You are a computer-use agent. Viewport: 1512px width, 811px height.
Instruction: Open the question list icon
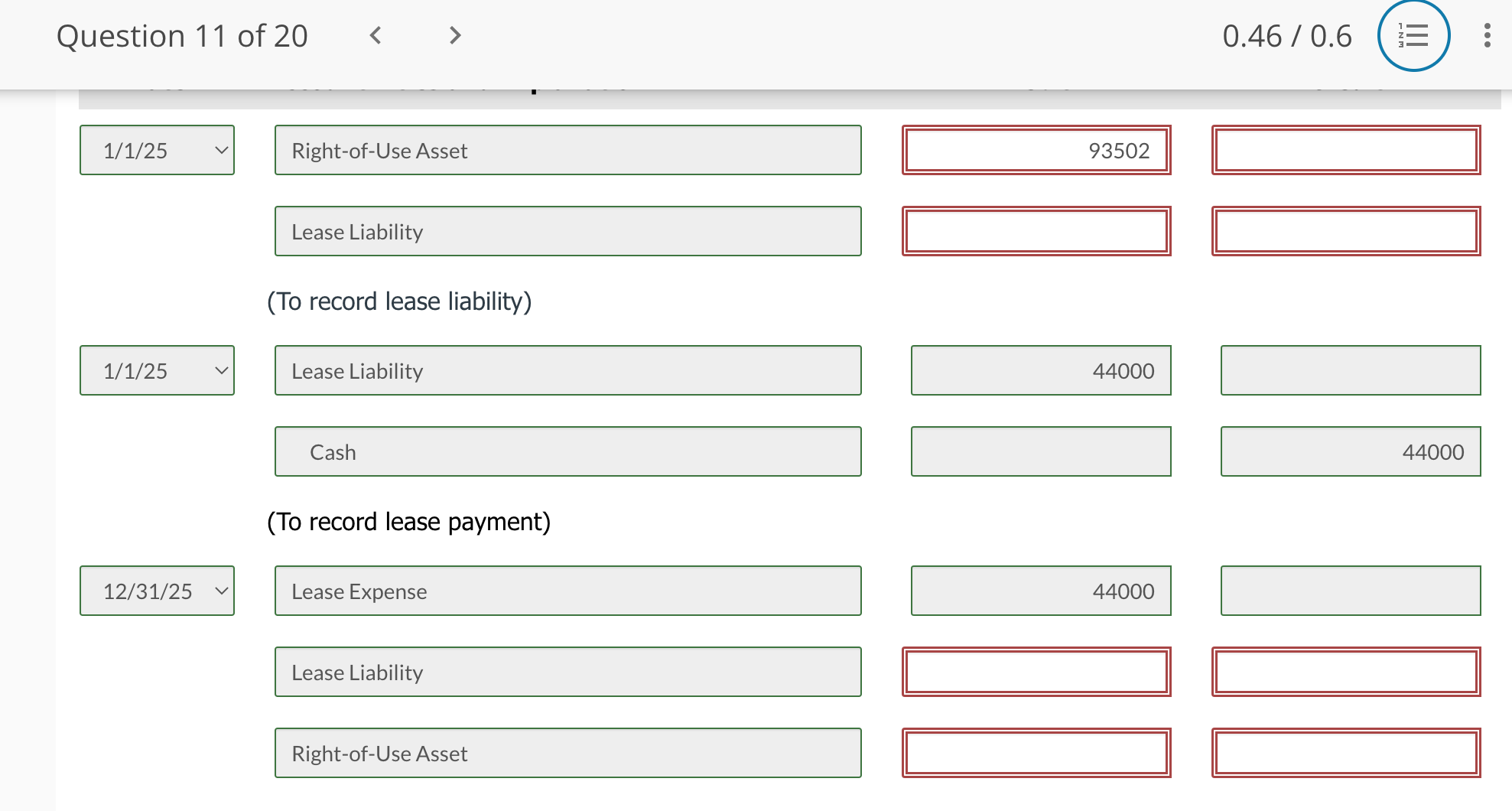coord(1413,35)
